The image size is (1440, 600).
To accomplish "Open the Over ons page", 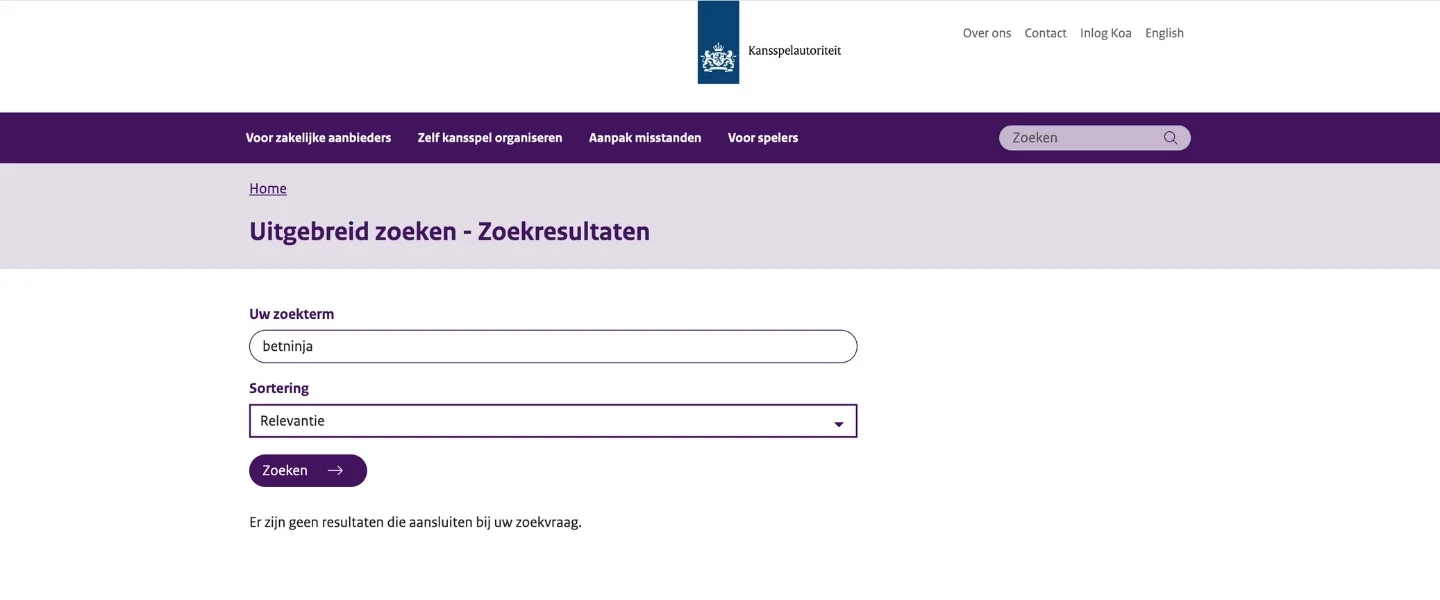I will click(986, 33).
